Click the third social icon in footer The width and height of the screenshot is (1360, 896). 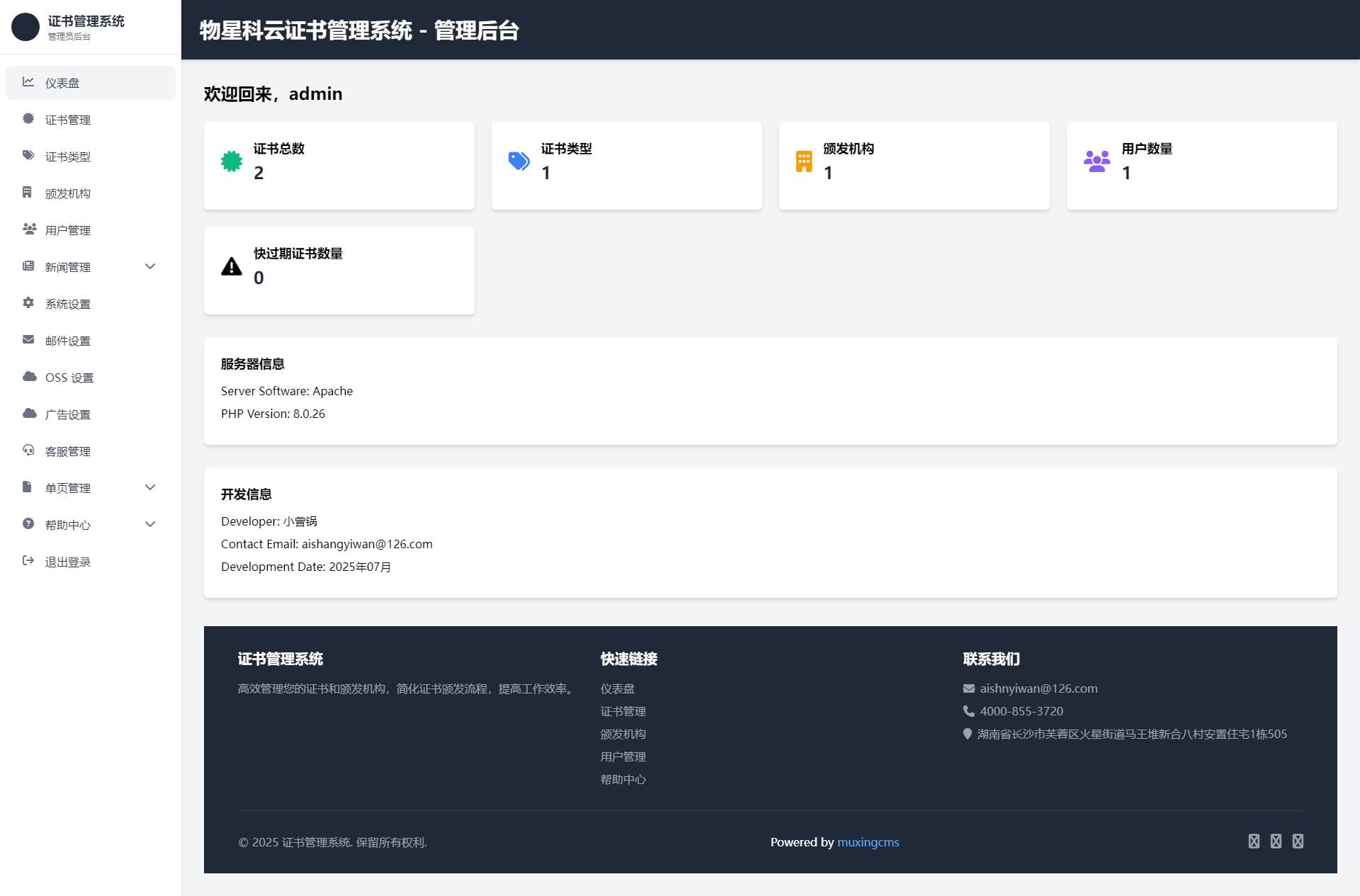pyautogui.click(x=1298, y=841)
